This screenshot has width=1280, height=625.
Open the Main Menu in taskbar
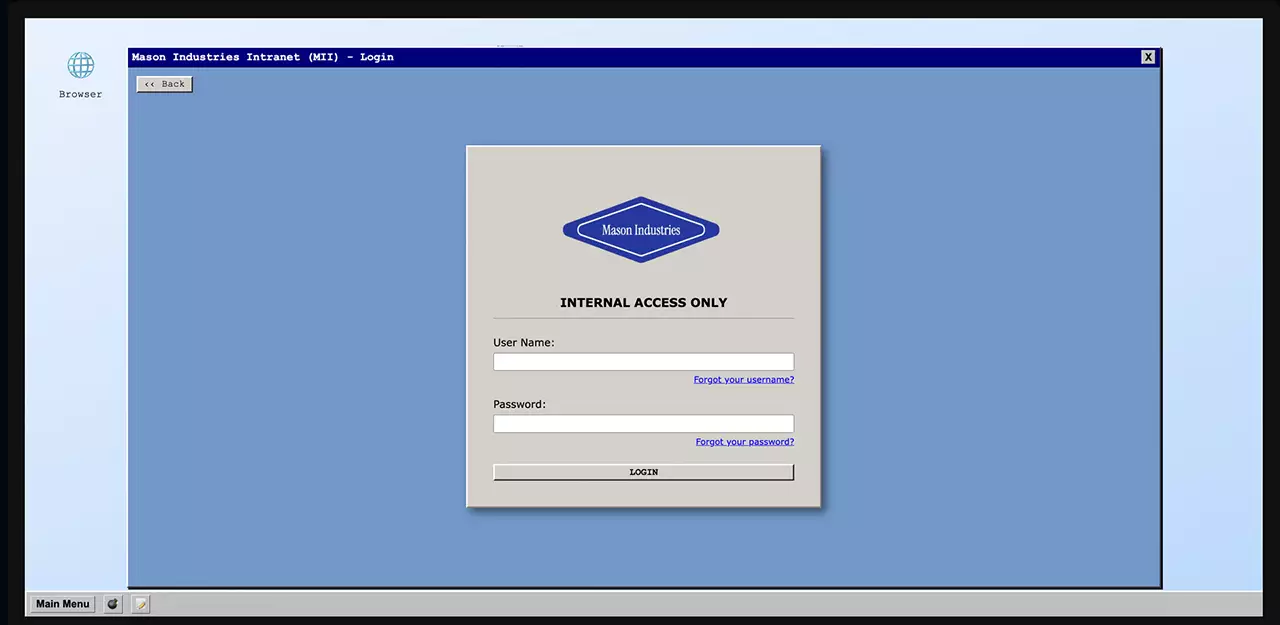click(62, 604)
